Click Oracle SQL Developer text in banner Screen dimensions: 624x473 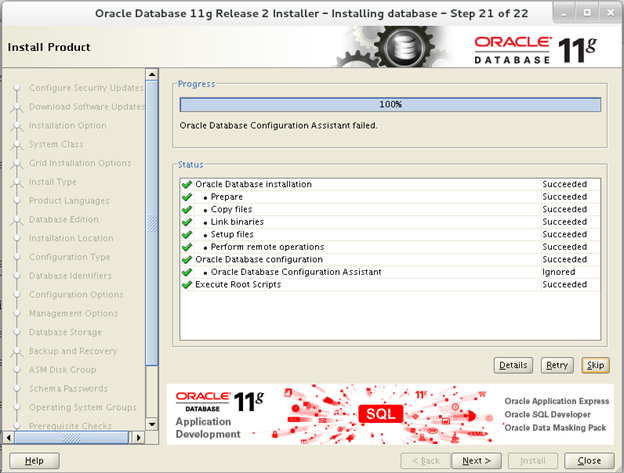tap(547, 415)
